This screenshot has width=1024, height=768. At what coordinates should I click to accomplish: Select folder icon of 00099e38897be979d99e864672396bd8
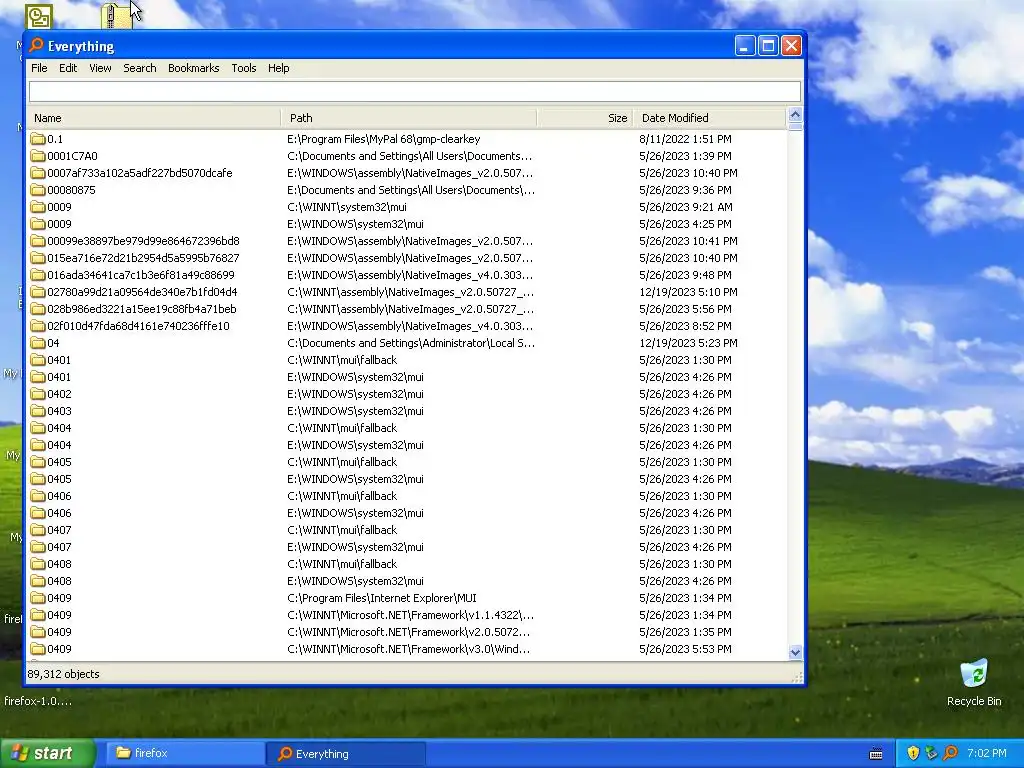coord(38,241)
